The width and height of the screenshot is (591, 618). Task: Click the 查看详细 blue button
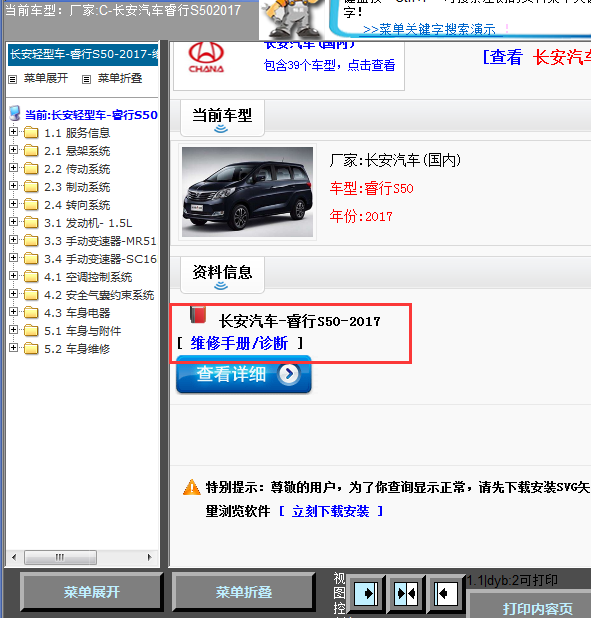pos(244,374)
